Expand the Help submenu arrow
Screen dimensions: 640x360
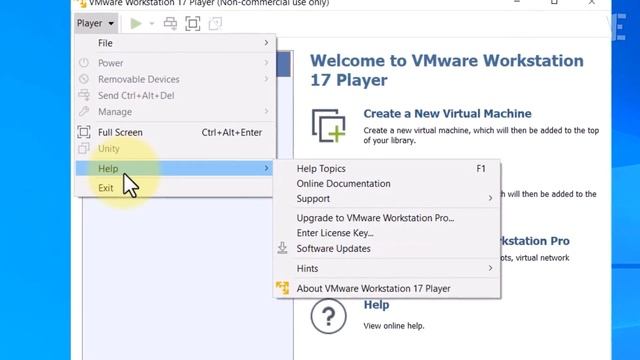coord(266,168)
